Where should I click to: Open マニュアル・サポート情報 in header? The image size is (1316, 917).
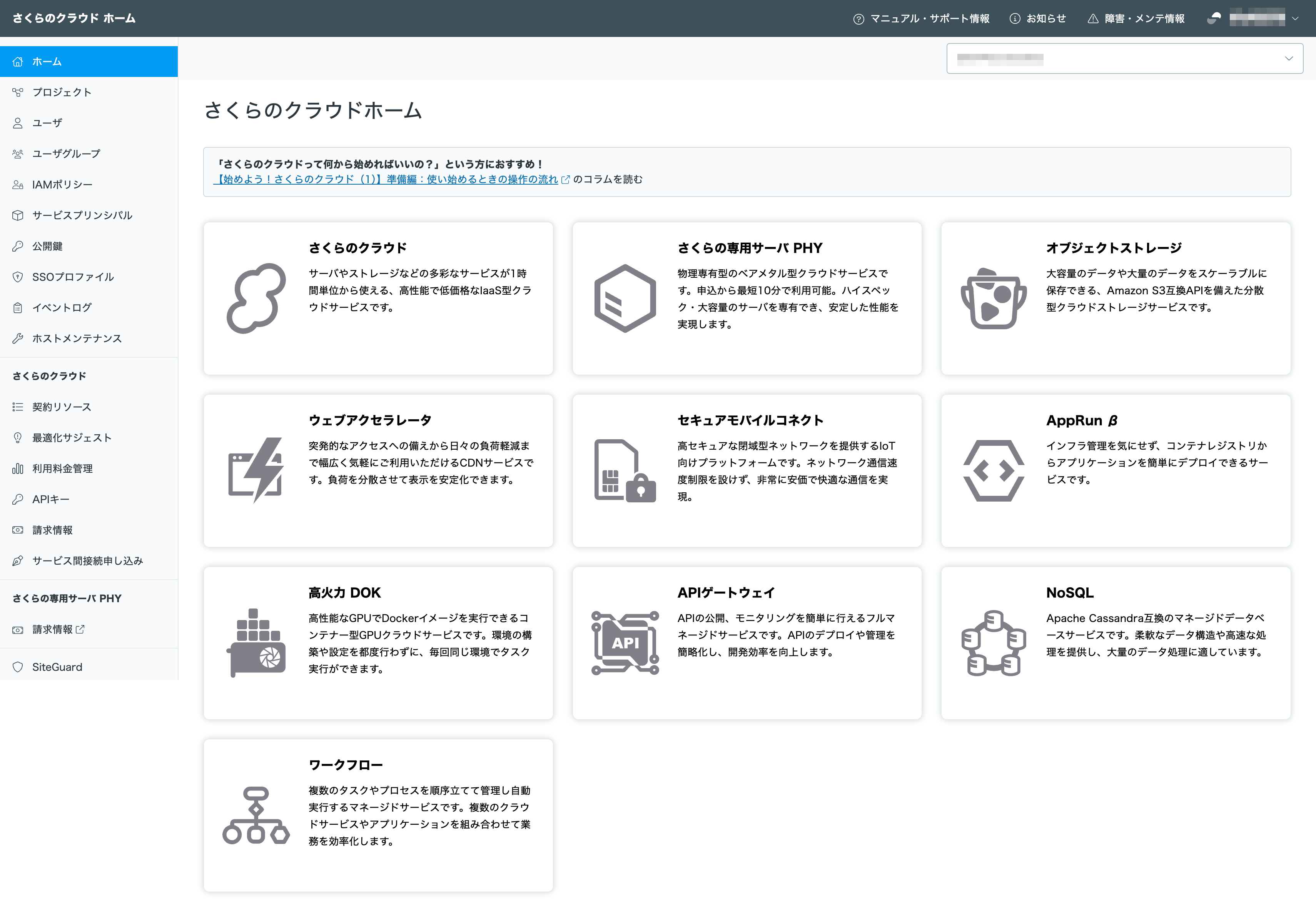coord(921,18)
